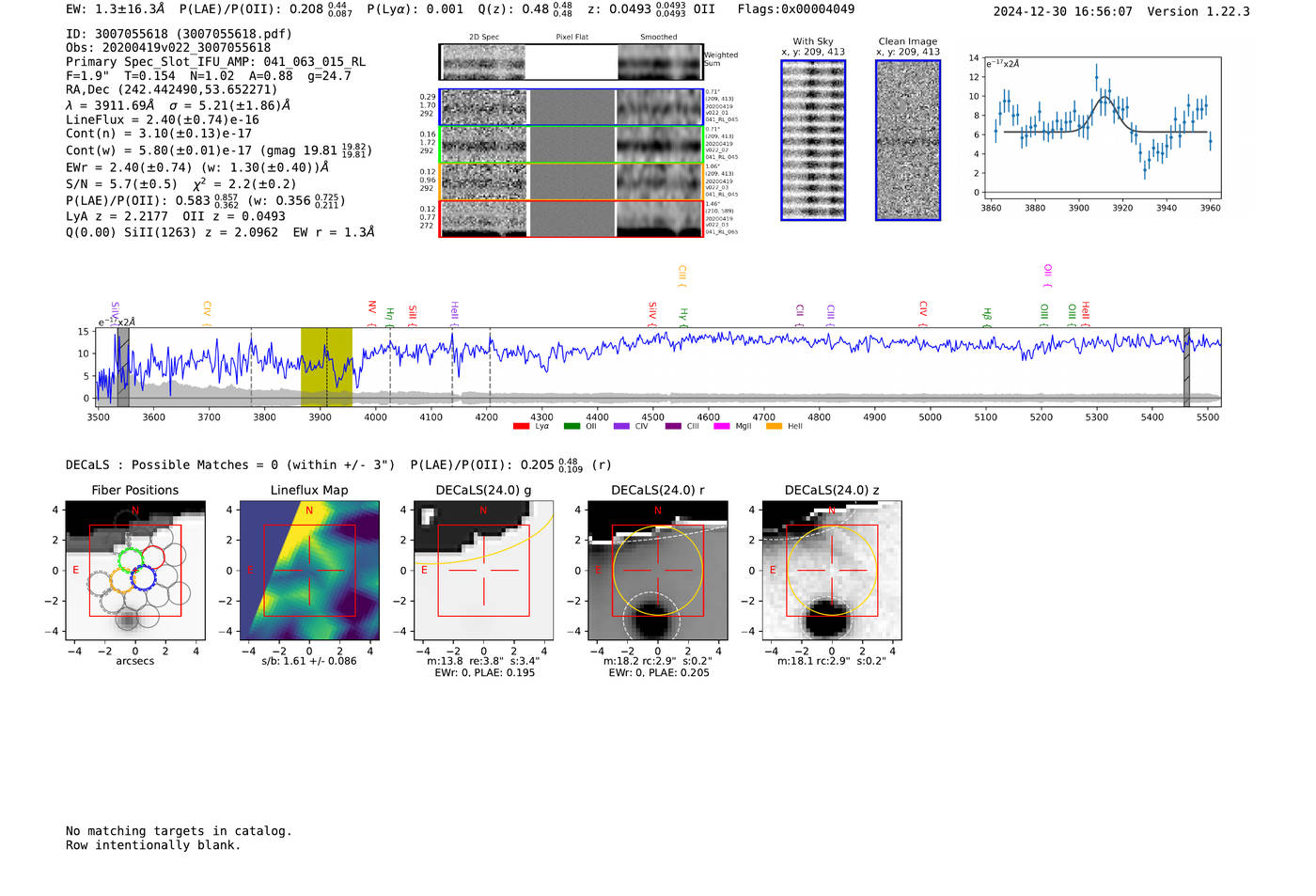
Task: Click the red Lyα legend swatch
Action: point(521,427)
